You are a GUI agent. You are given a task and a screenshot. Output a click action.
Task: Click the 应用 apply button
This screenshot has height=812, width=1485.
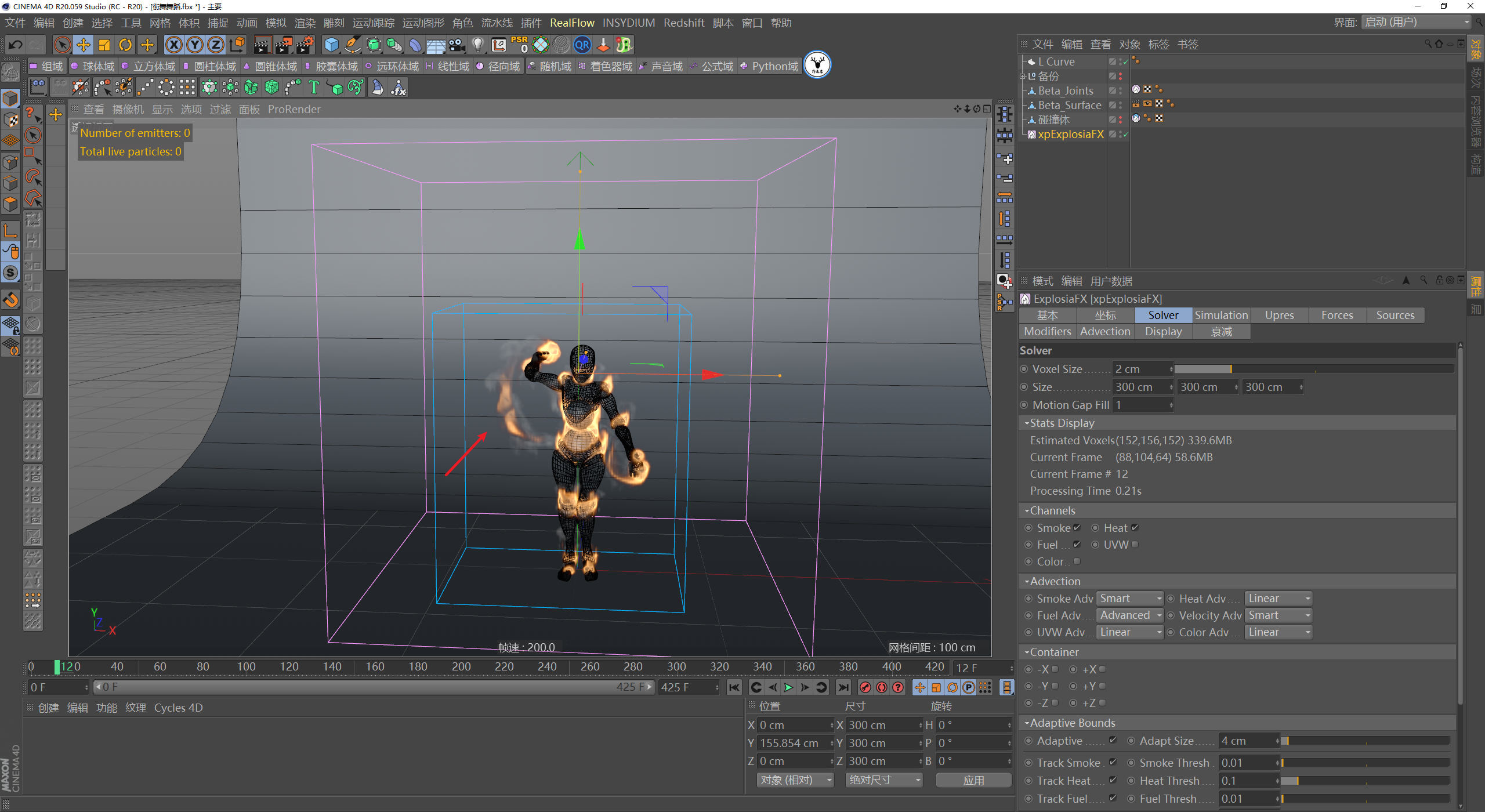point(973,780)
